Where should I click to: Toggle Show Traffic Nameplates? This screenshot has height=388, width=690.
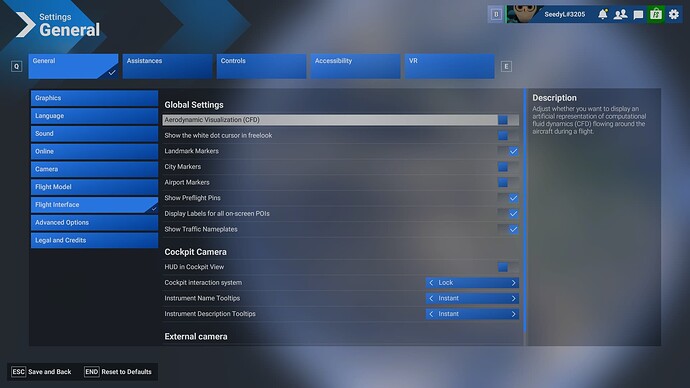508,229
